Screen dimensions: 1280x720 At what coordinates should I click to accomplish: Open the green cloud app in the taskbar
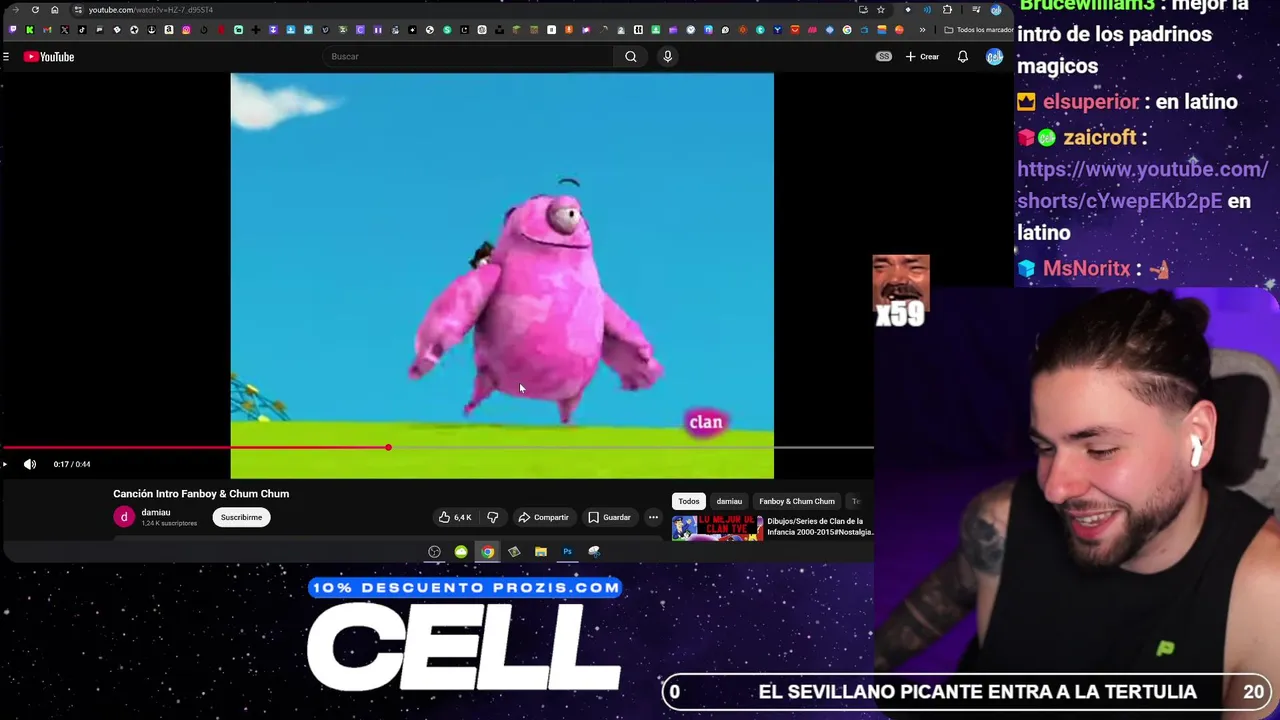click(461, 551)
